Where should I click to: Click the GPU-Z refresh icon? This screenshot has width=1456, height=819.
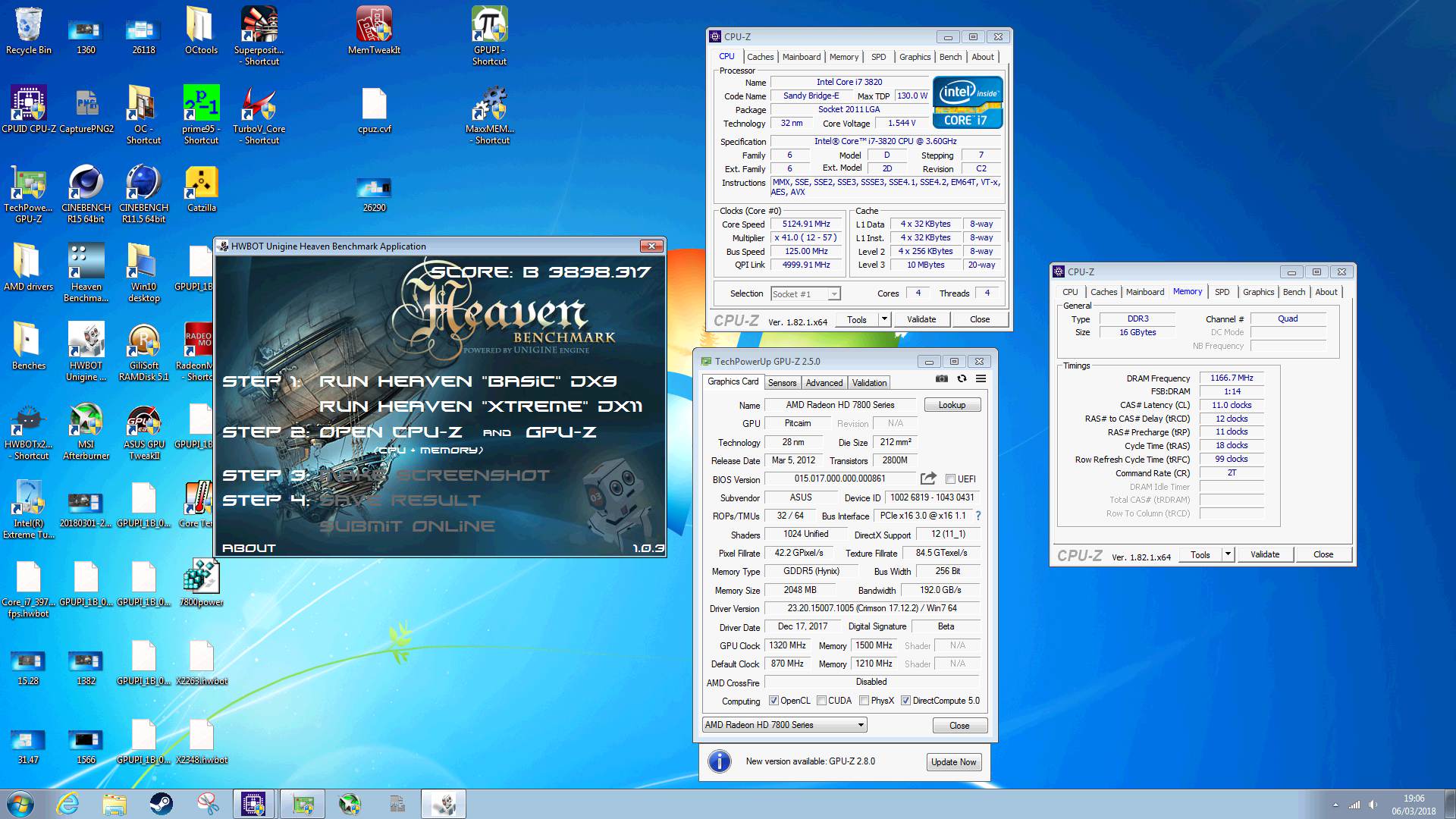pos(962,378)
